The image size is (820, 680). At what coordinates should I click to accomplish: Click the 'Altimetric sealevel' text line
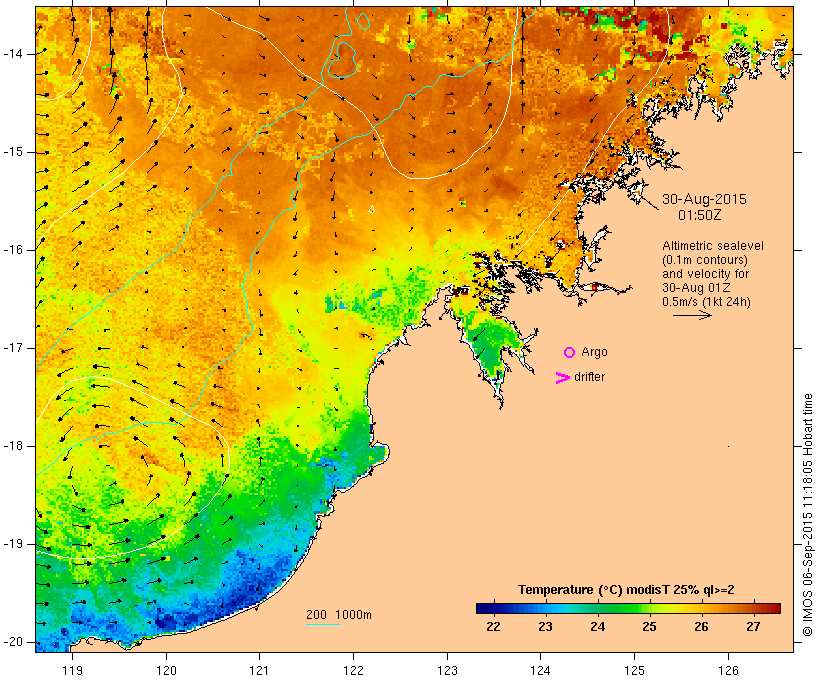click(713, 246)
